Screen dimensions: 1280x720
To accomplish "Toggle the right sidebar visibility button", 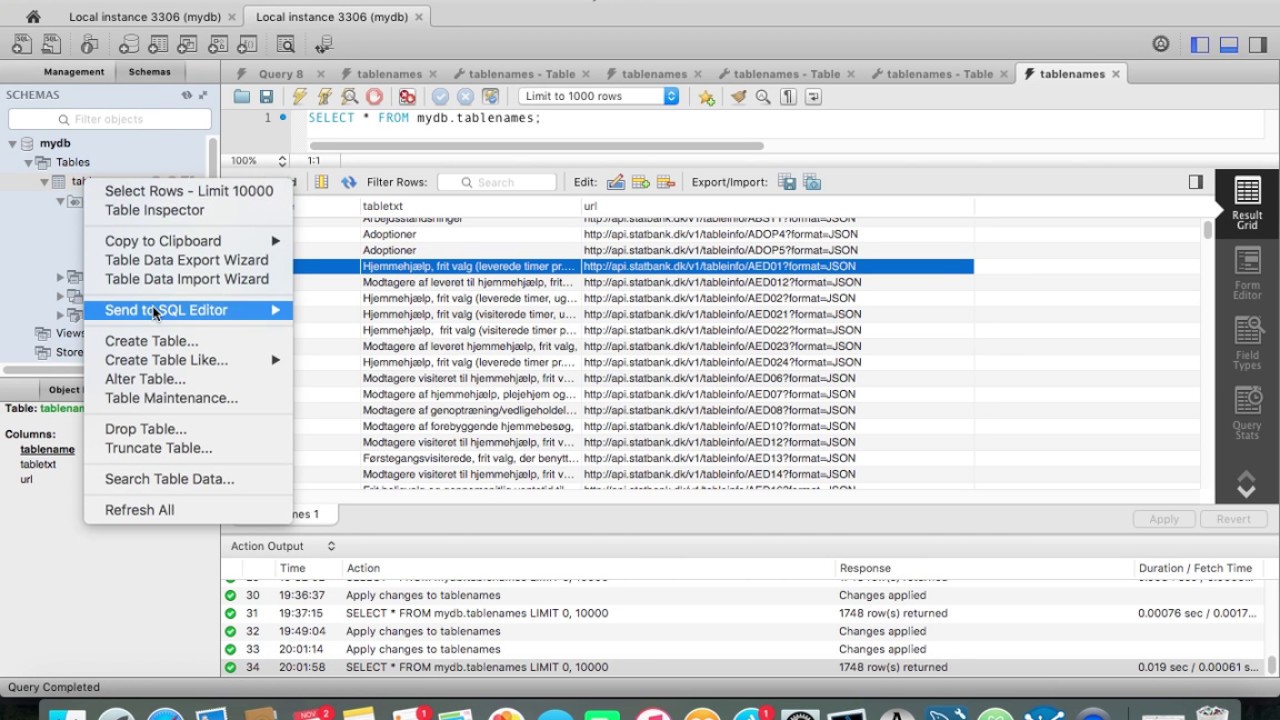I will [x=1258, y=44].
